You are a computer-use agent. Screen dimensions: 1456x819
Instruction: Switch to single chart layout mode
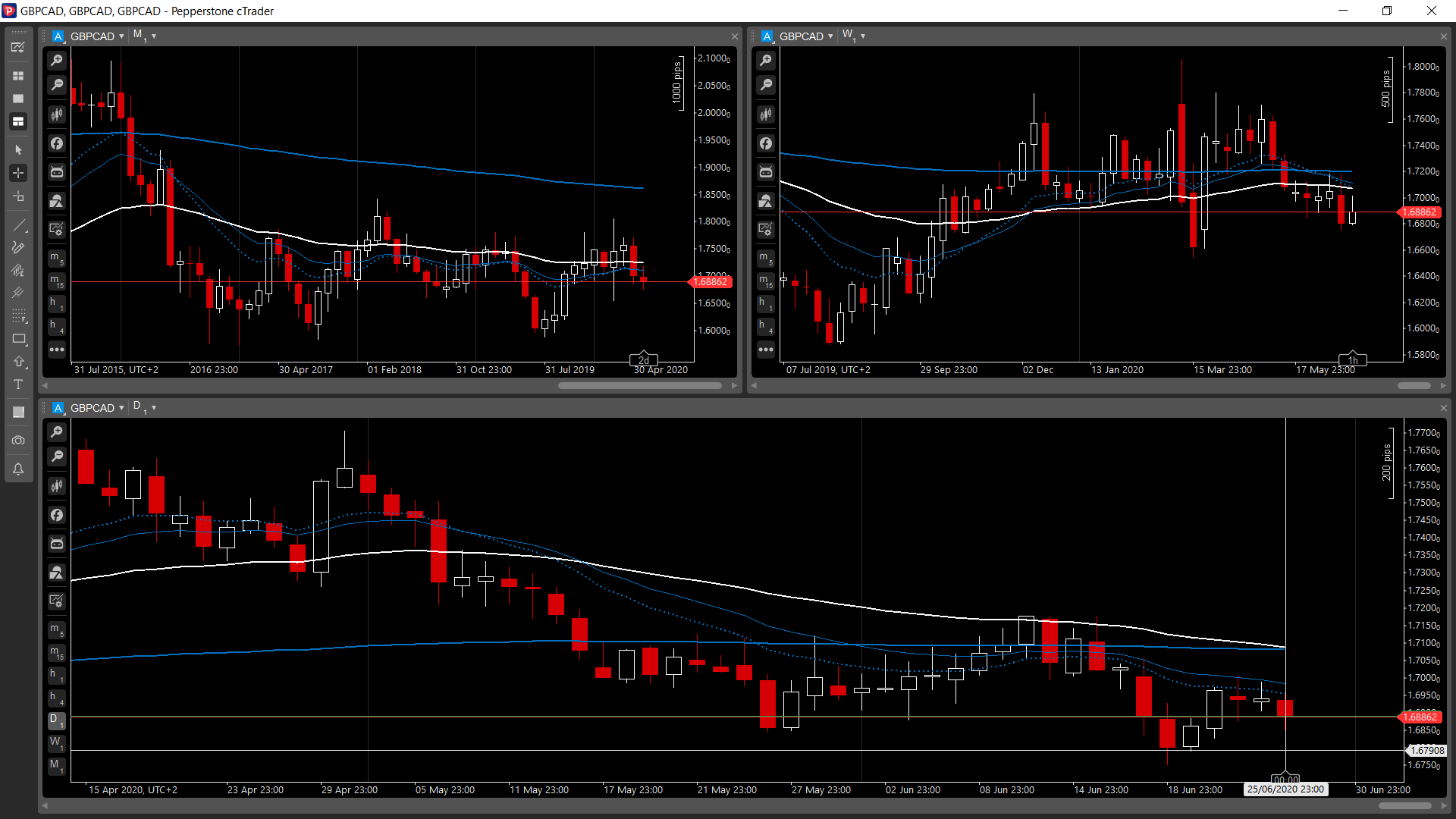(18, 99)
